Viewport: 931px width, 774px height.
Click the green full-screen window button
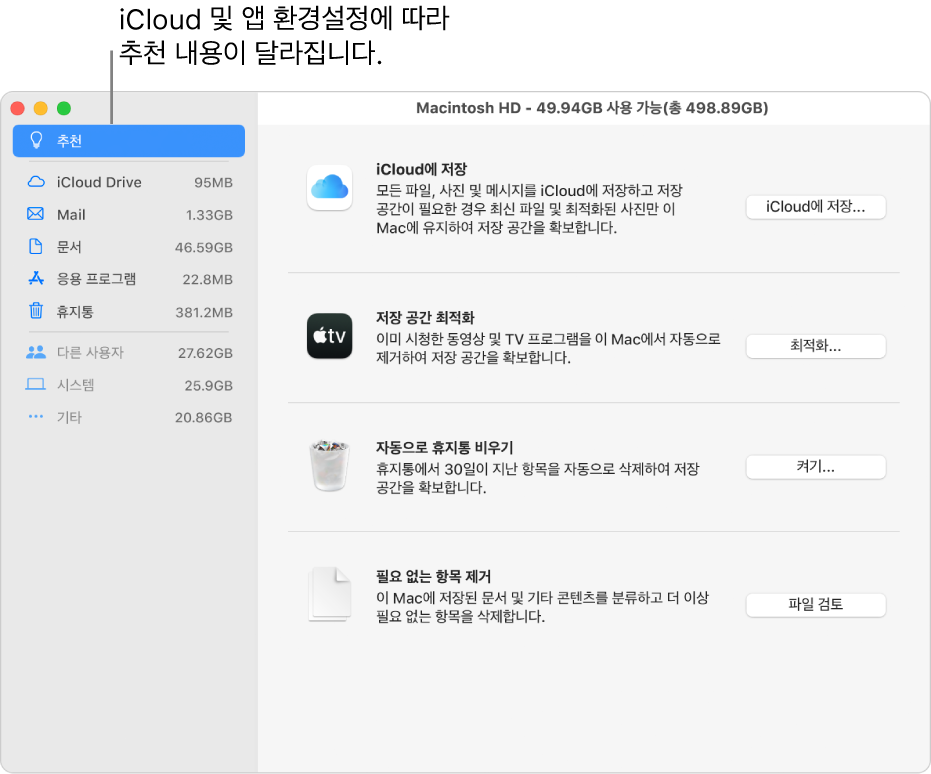64,108
